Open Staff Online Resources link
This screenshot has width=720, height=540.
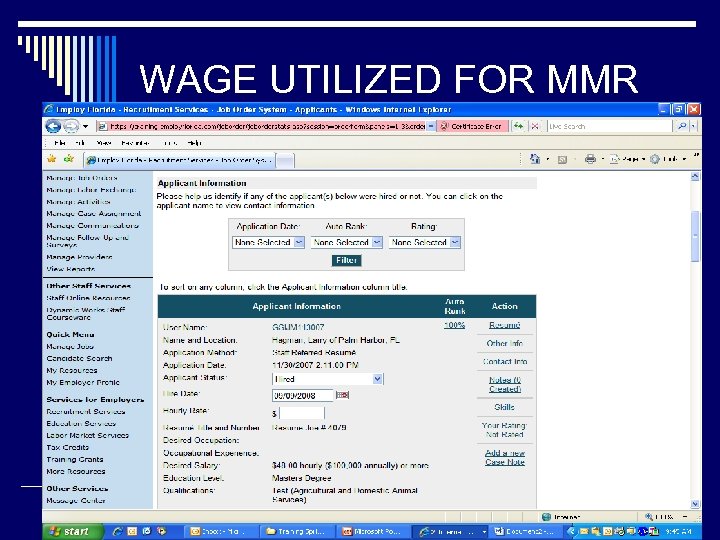click(88, 298)
